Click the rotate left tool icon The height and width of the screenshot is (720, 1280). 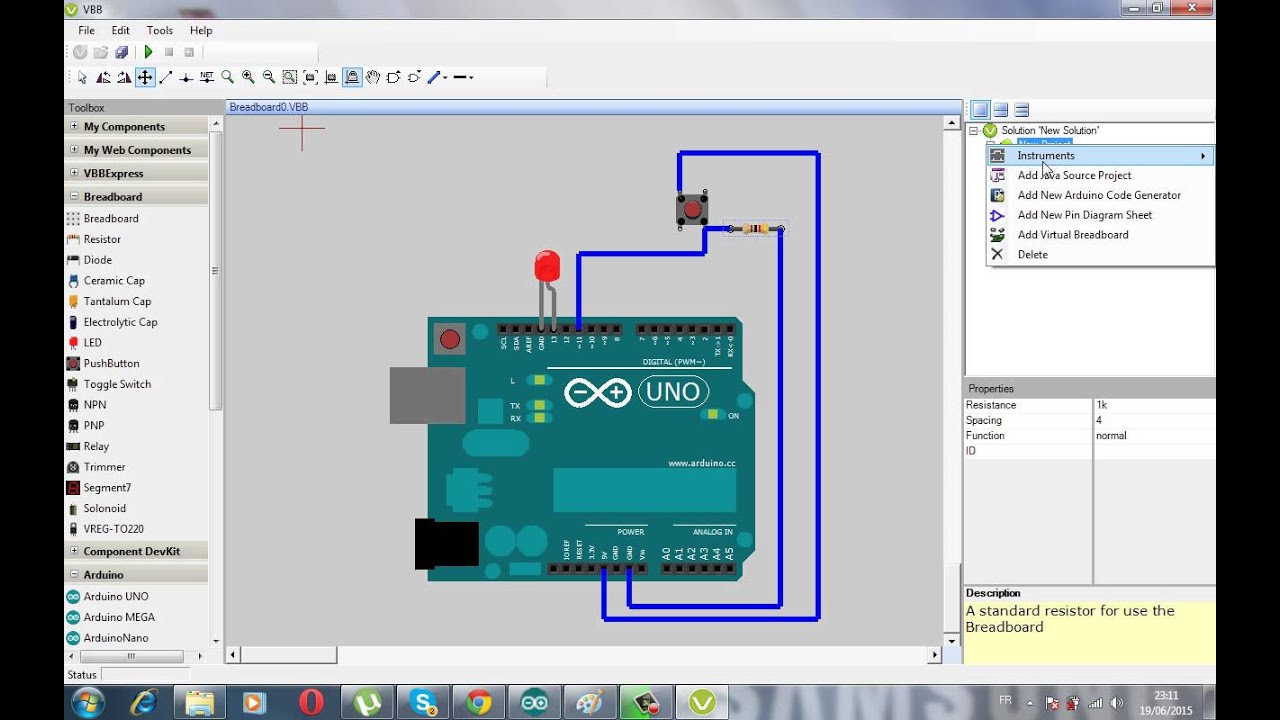103,77
